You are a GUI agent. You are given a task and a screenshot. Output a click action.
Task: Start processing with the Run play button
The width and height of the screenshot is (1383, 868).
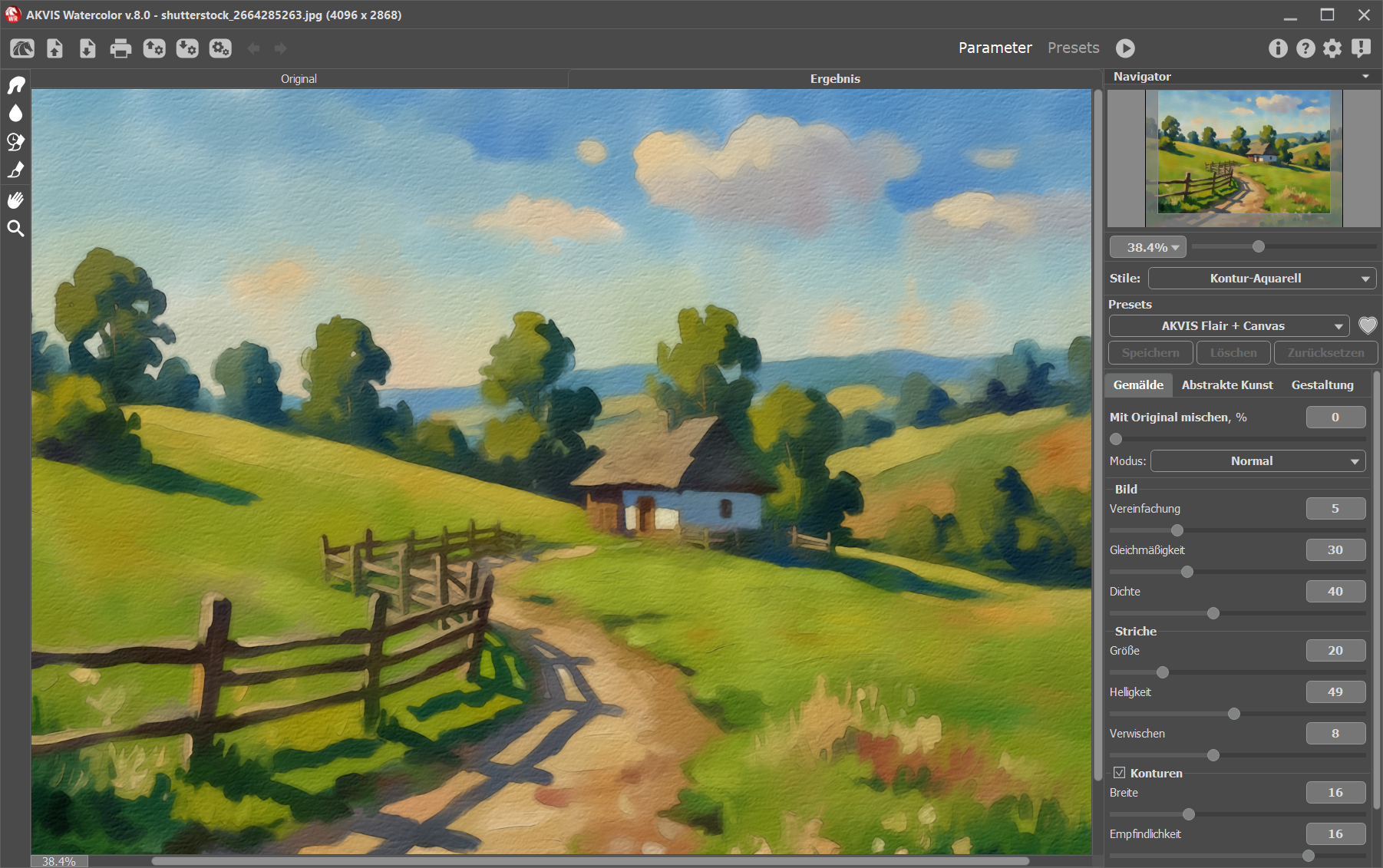(x=1125, y=48)
